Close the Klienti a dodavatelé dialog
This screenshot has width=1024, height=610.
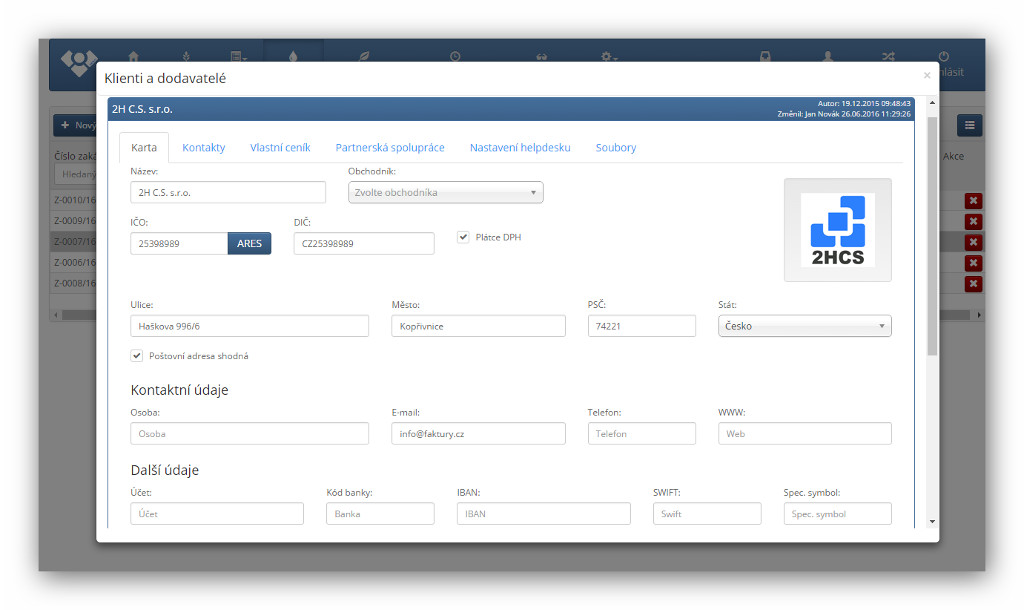926,75
